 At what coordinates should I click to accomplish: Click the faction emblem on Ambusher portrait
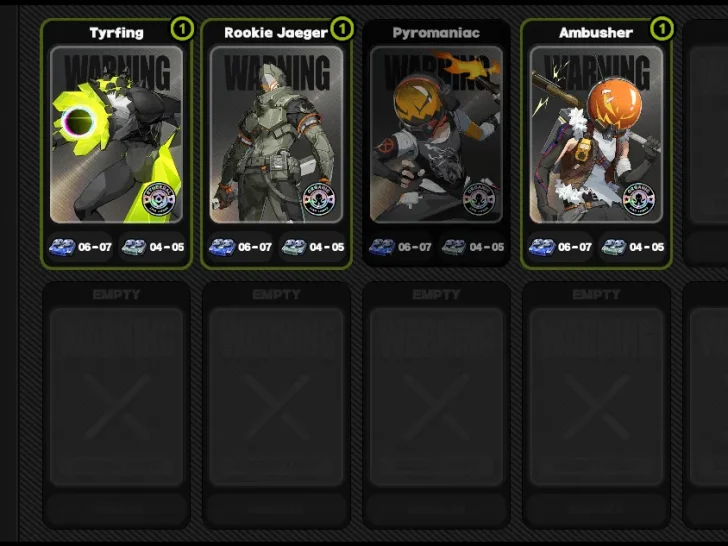[x=639, y=199]
